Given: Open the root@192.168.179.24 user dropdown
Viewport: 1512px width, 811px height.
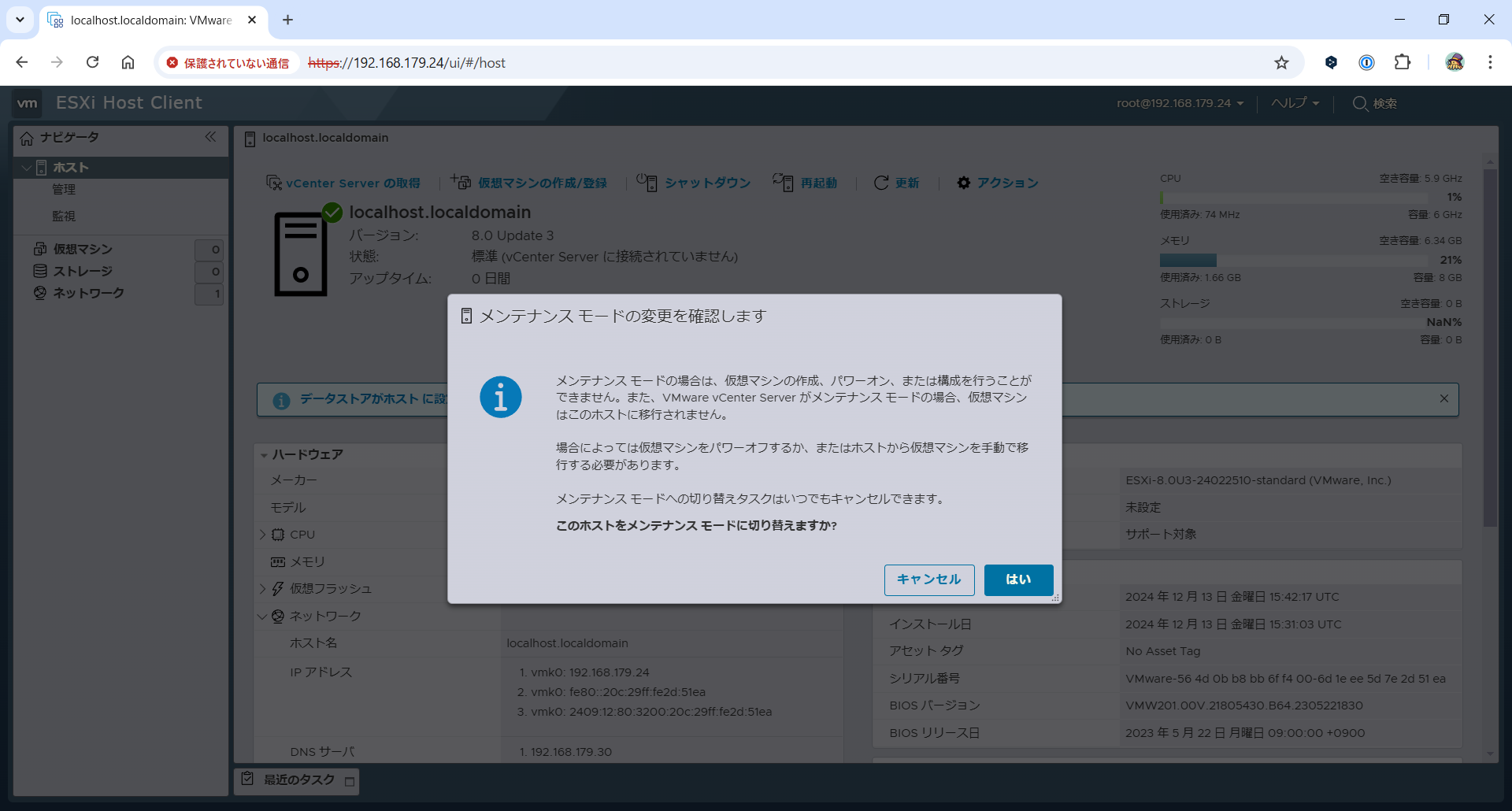Looking at the screenshot, I should tap(1180, 103).
